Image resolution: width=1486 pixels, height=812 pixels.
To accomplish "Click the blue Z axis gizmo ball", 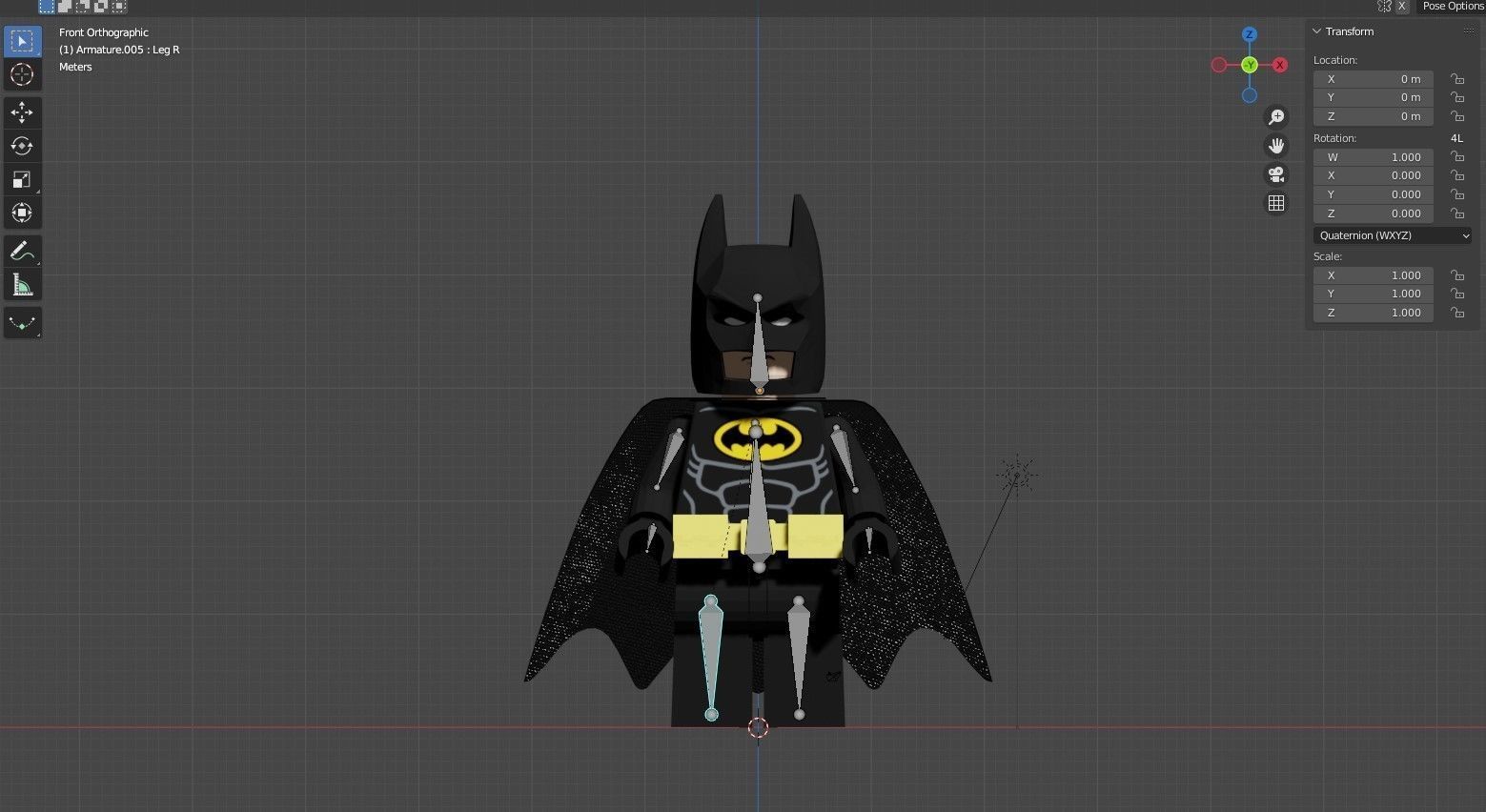I will pyautogui.click(x=1250, y=34).
